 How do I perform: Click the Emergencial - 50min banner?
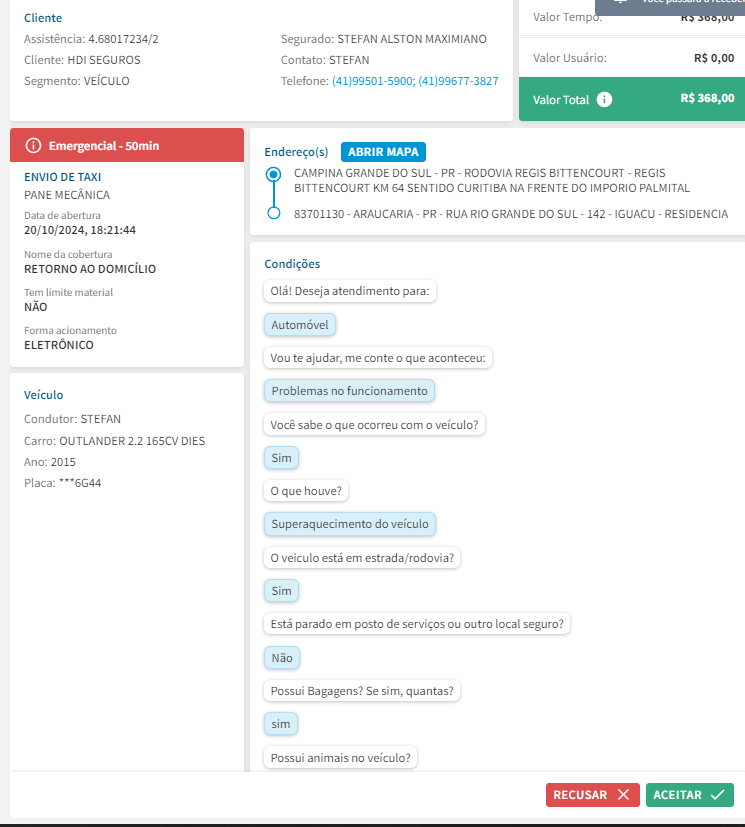pyautogui.click(x=126, y=146)
